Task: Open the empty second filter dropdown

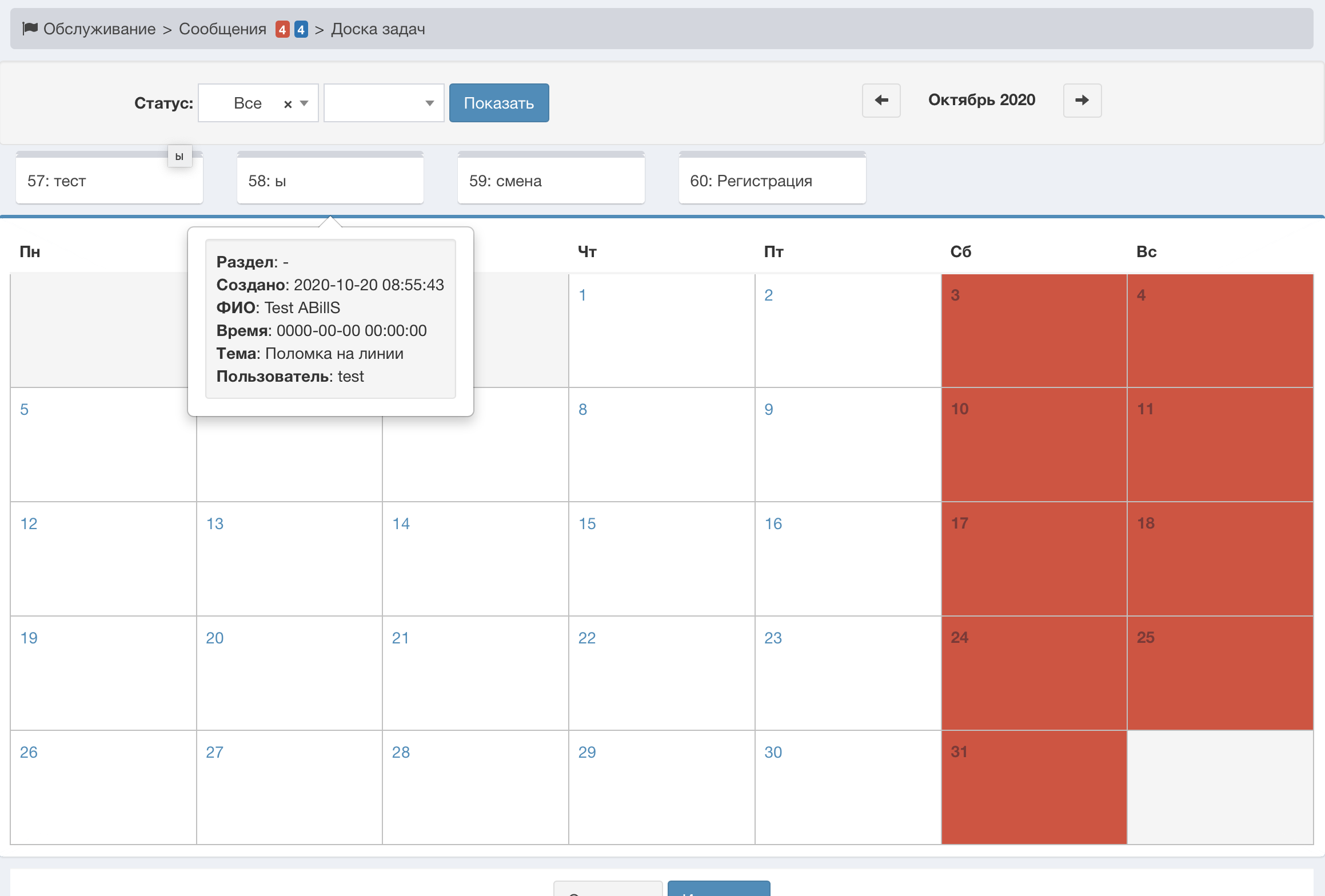Action: coord(384,103)
